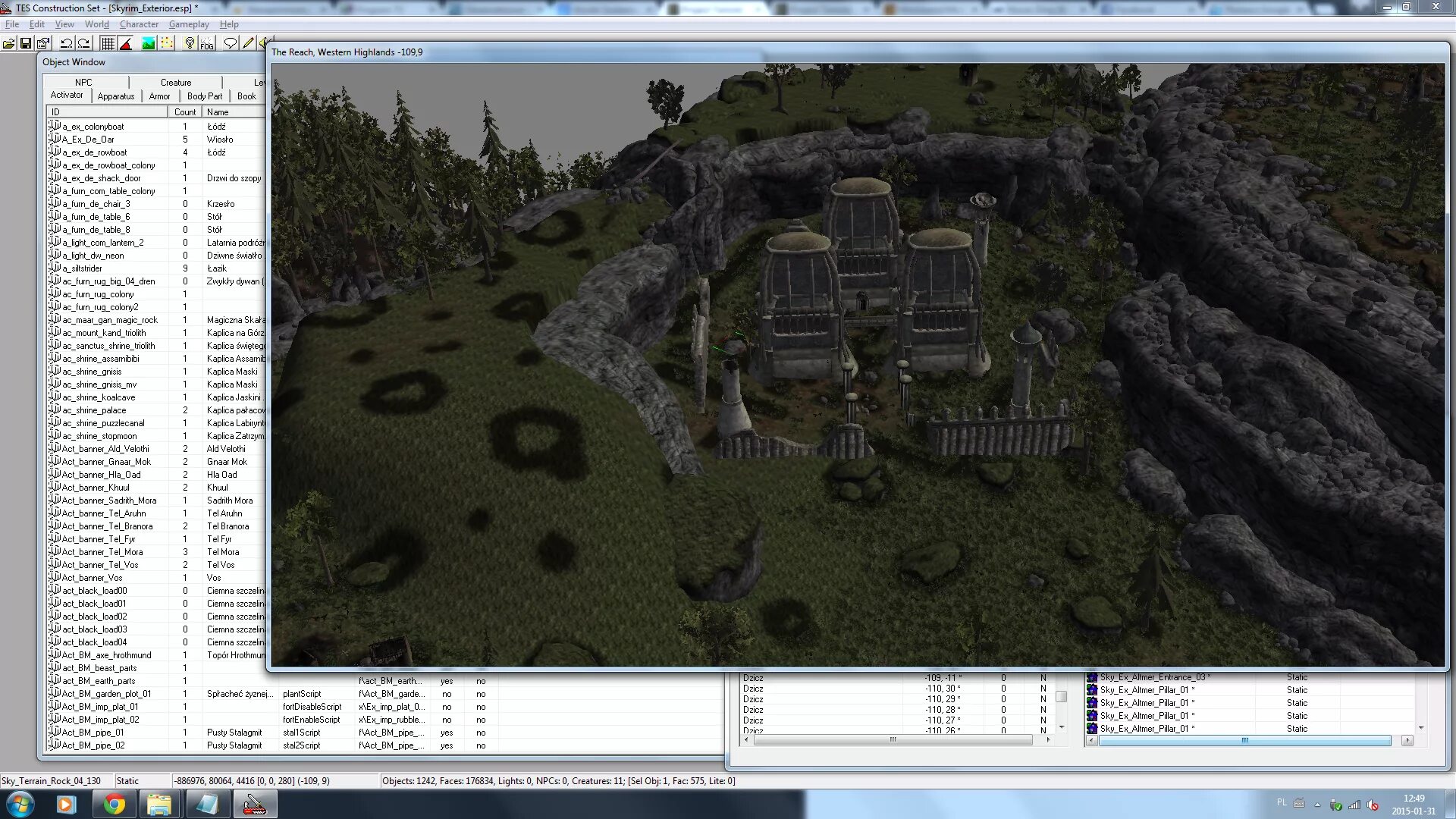Click the yellow pencil script edit icon
1456x819 pixels.
[247, 43]
